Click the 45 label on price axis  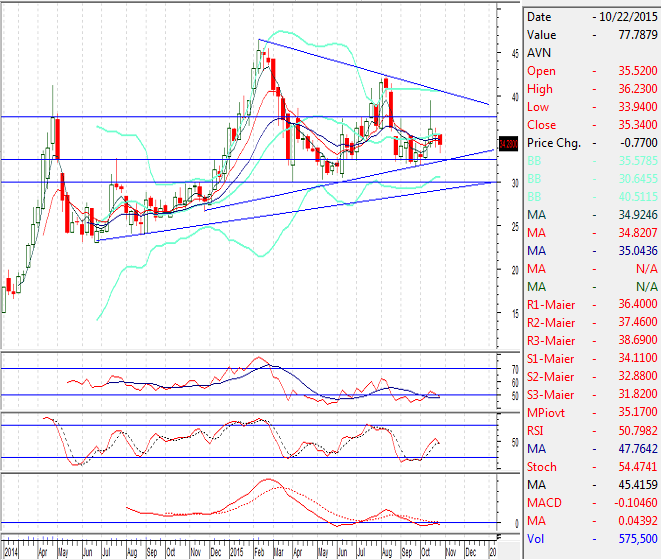(x=514, y=54)
